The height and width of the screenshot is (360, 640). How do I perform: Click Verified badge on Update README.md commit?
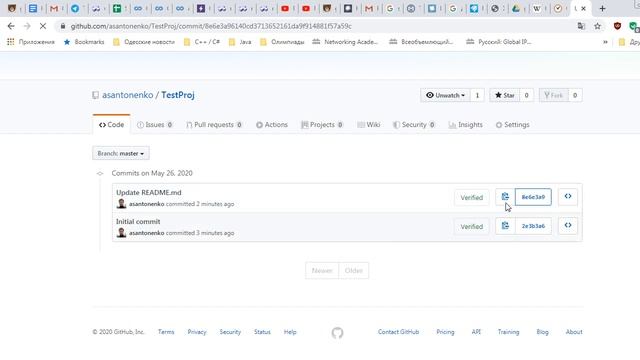(x=471, y=197)
